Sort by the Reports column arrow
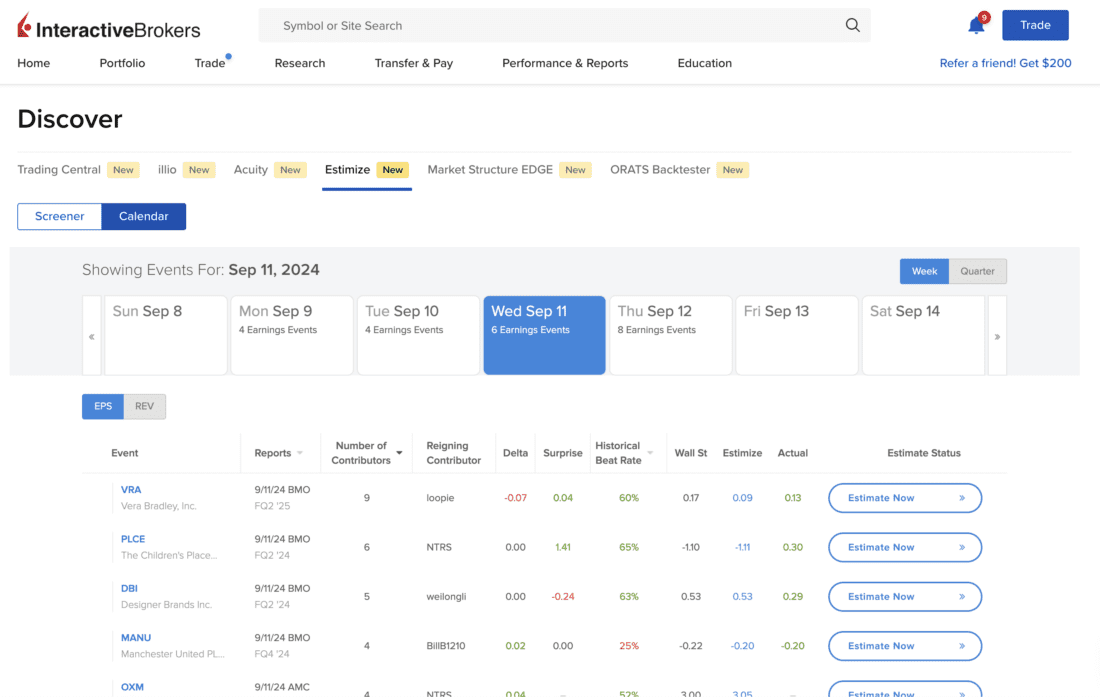Screen dimensions: 1100x697 pyautogui.click(x=300, y=453)
